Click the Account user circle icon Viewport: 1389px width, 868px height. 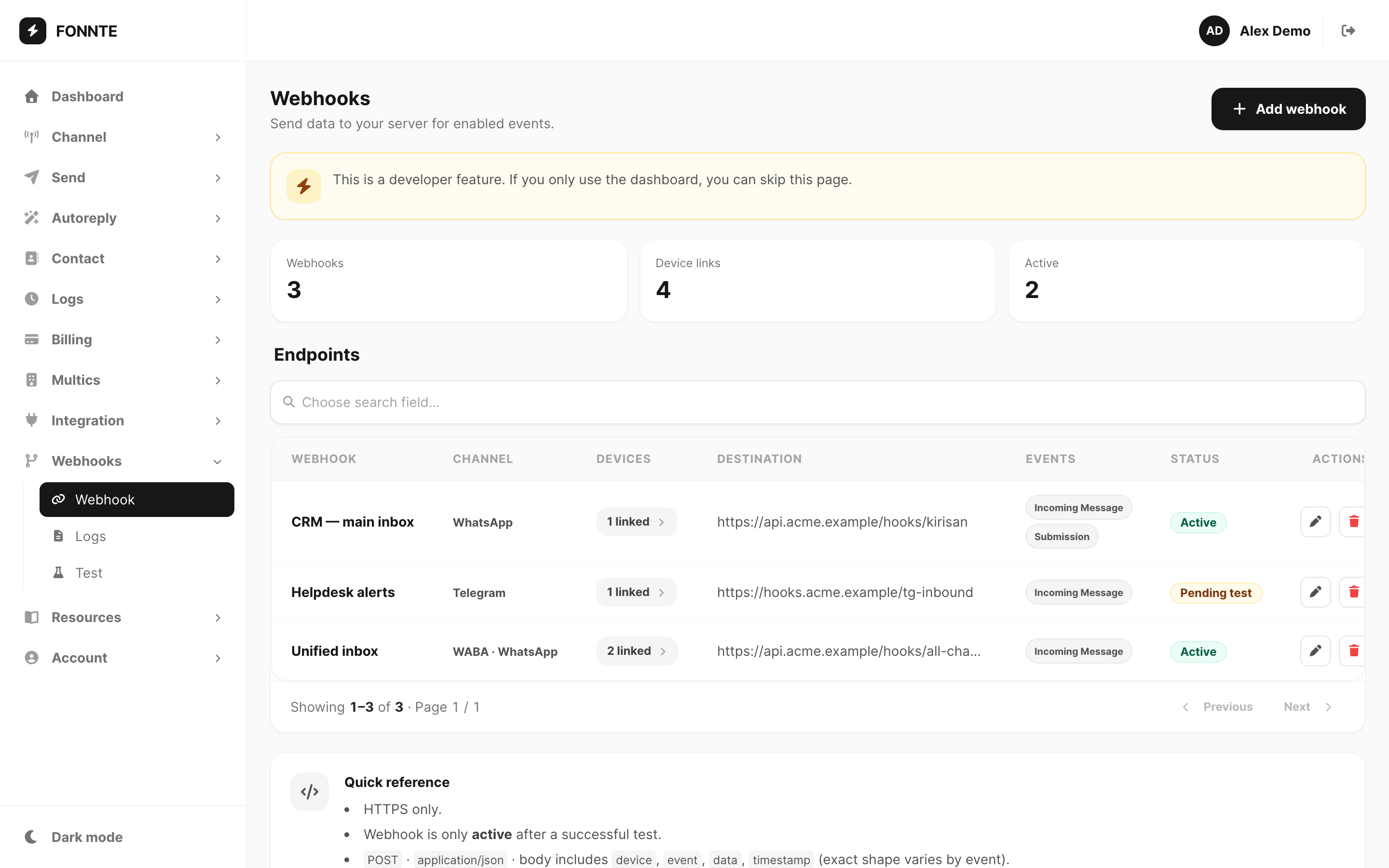coord(31,658)
